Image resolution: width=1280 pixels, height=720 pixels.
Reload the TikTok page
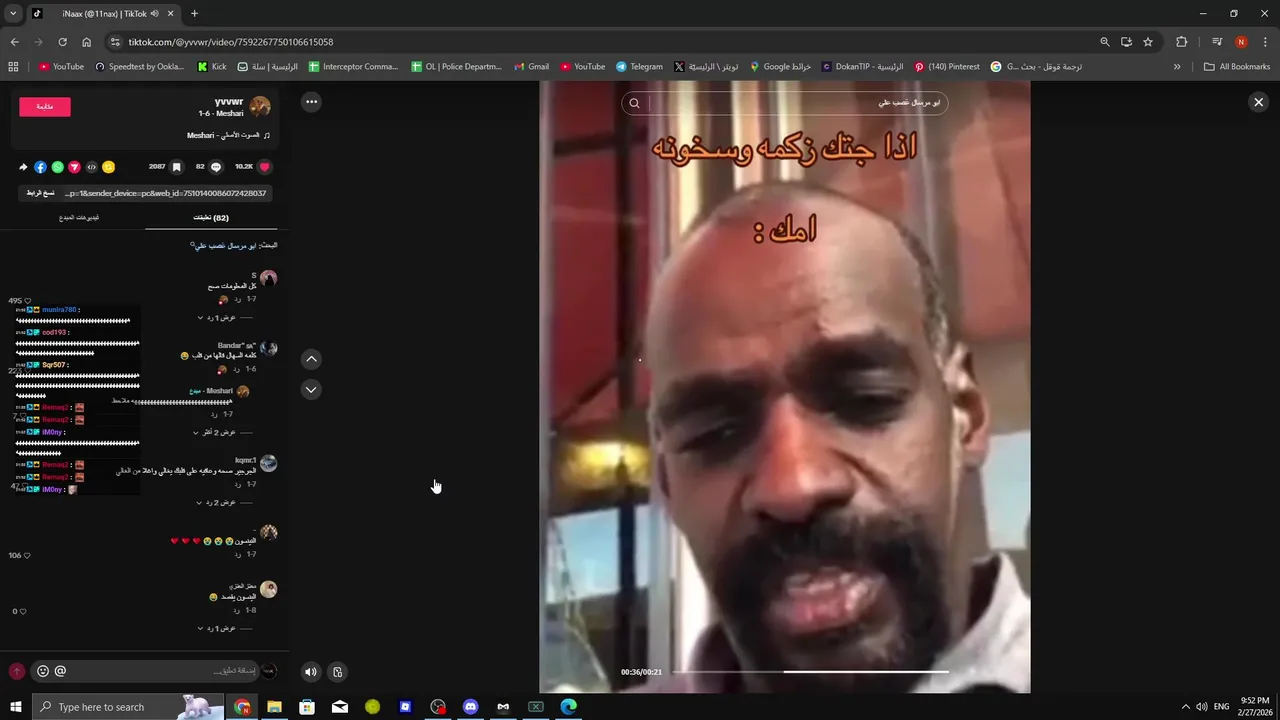point(62,42)
